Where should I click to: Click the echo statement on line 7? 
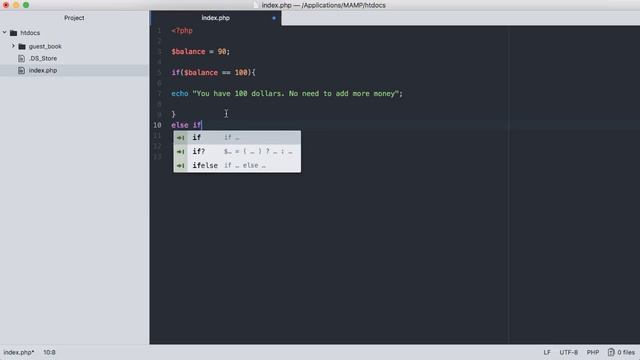pos(287,93)
